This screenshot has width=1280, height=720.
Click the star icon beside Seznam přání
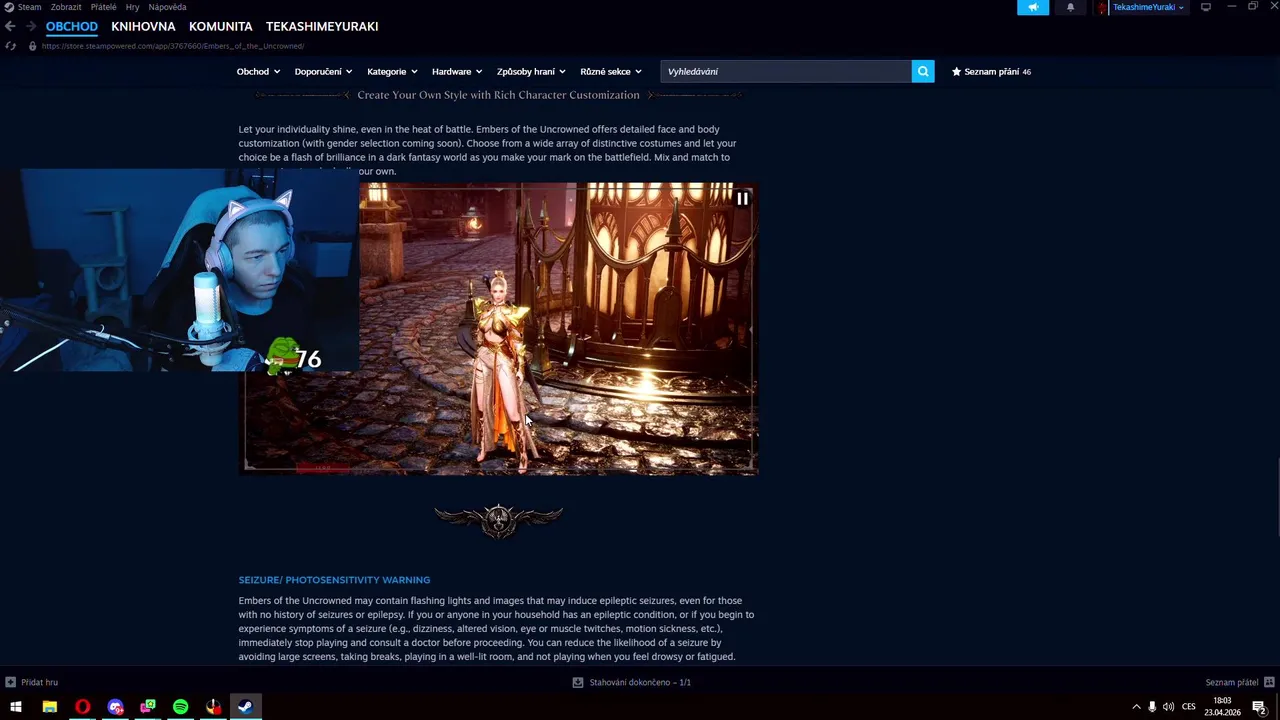(x=956, y=71)
